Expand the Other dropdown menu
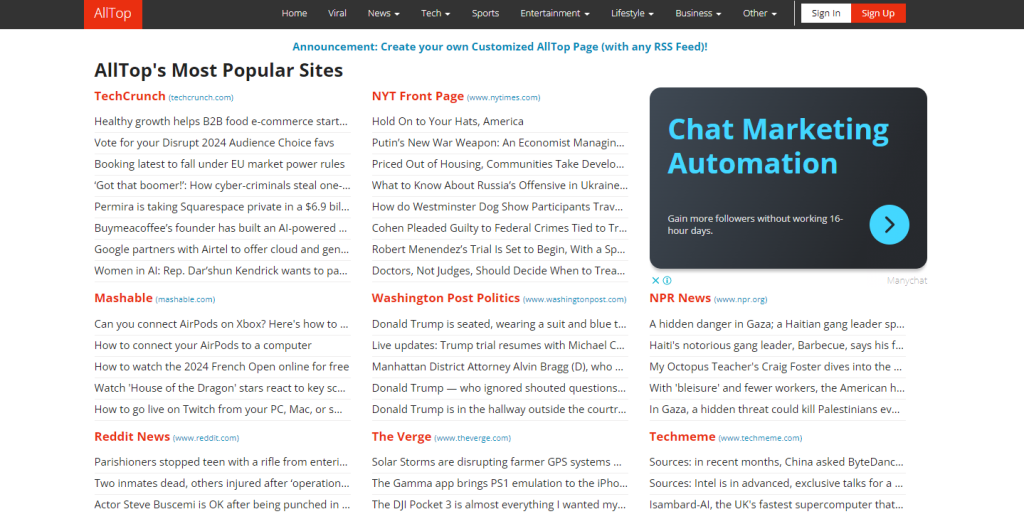The image size is (1024, 514). 760,13
